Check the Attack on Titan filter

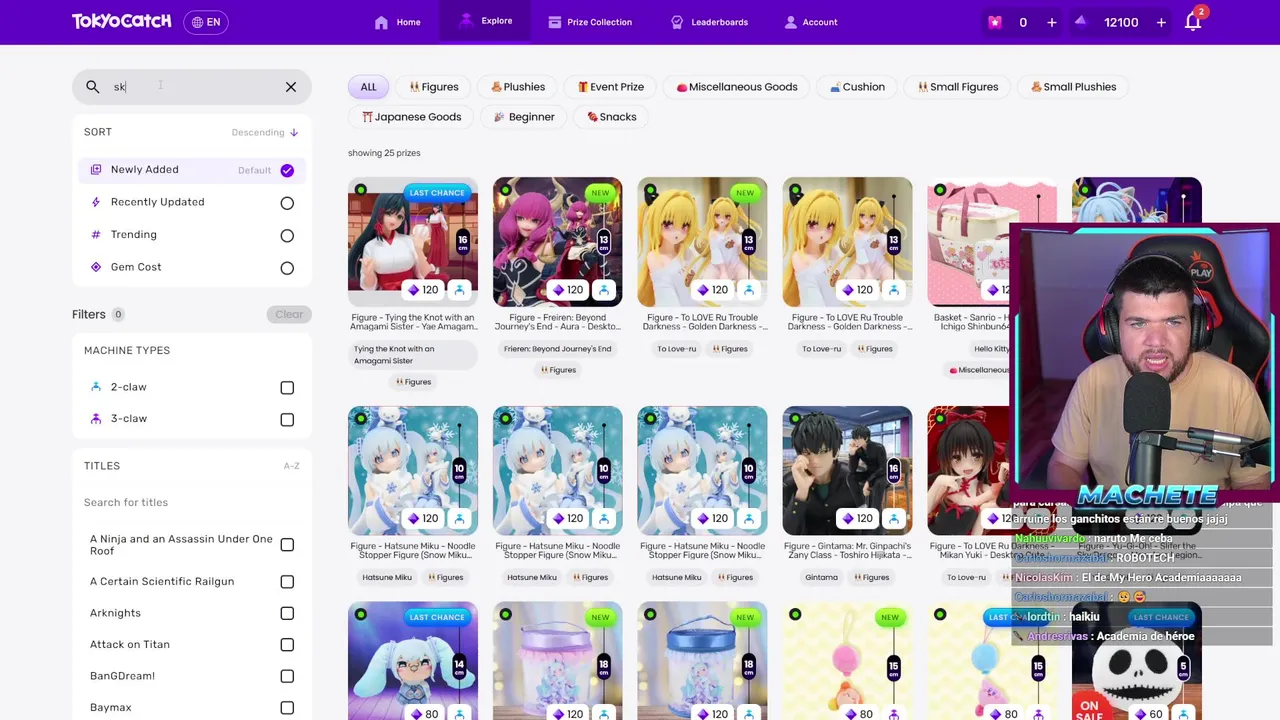coord(287,645)
